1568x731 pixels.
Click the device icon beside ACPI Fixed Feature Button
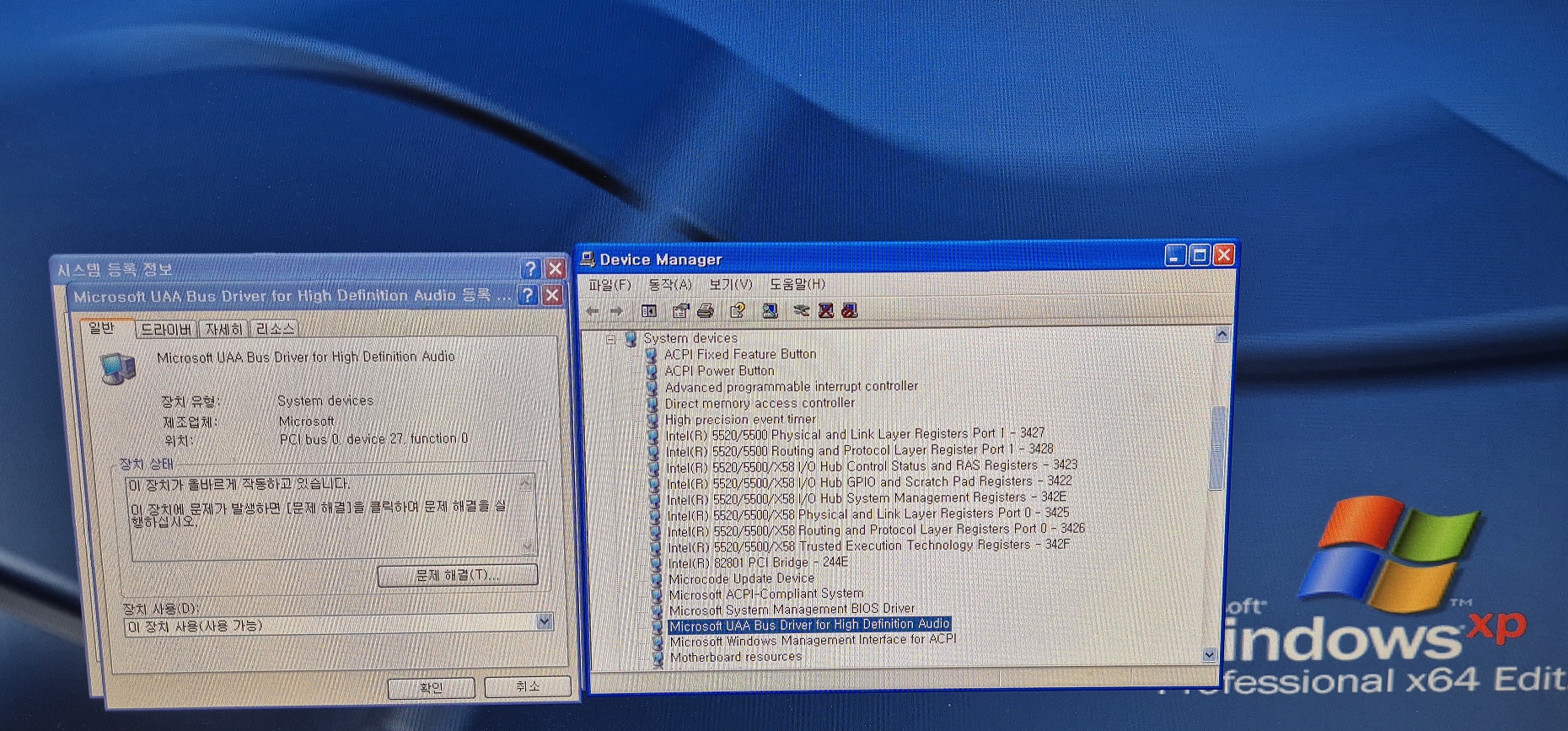(x=651, y=355)
